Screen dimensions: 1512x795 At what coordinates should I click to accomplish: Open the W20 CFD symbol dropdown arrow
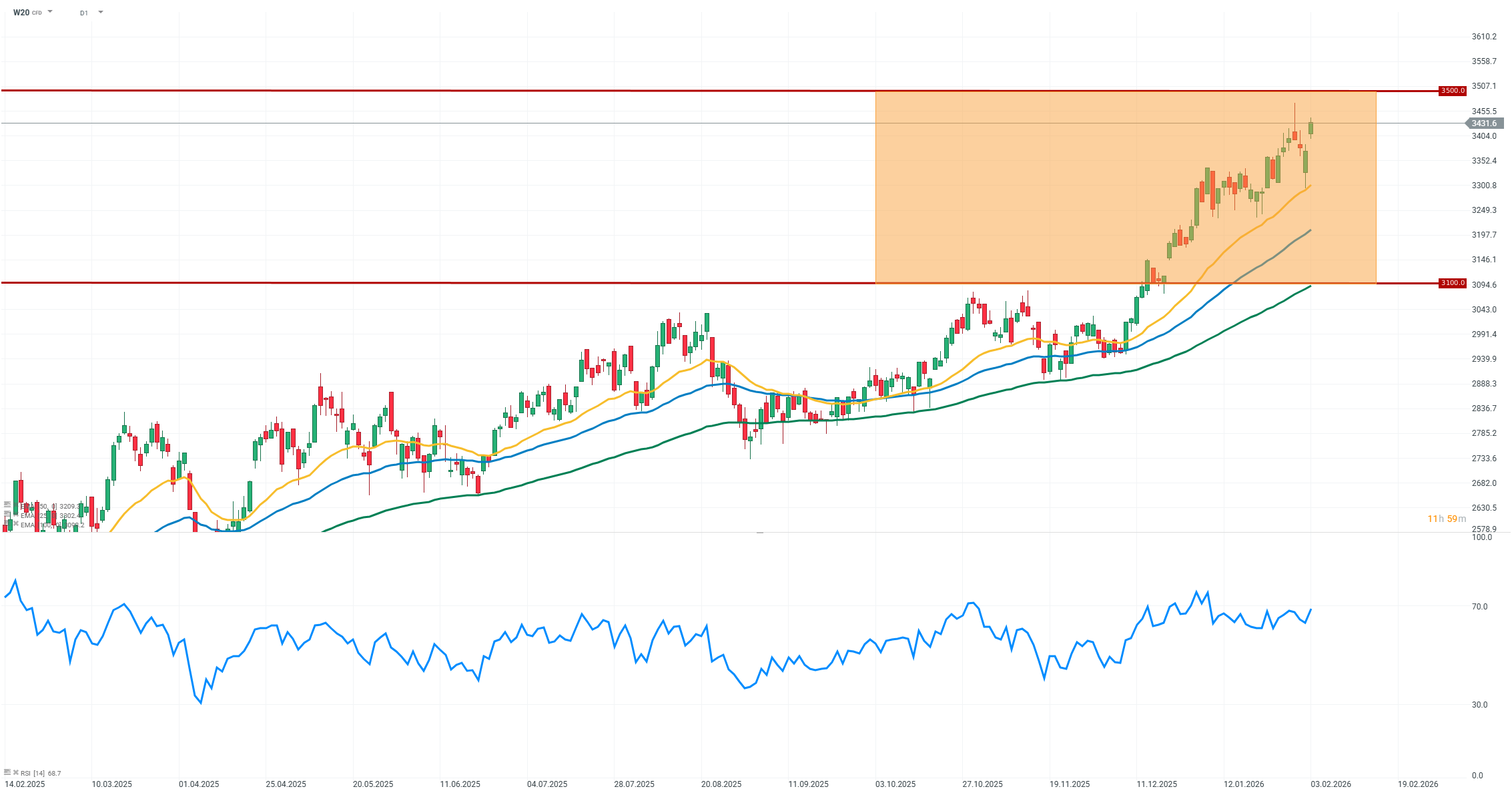[50, 12]
